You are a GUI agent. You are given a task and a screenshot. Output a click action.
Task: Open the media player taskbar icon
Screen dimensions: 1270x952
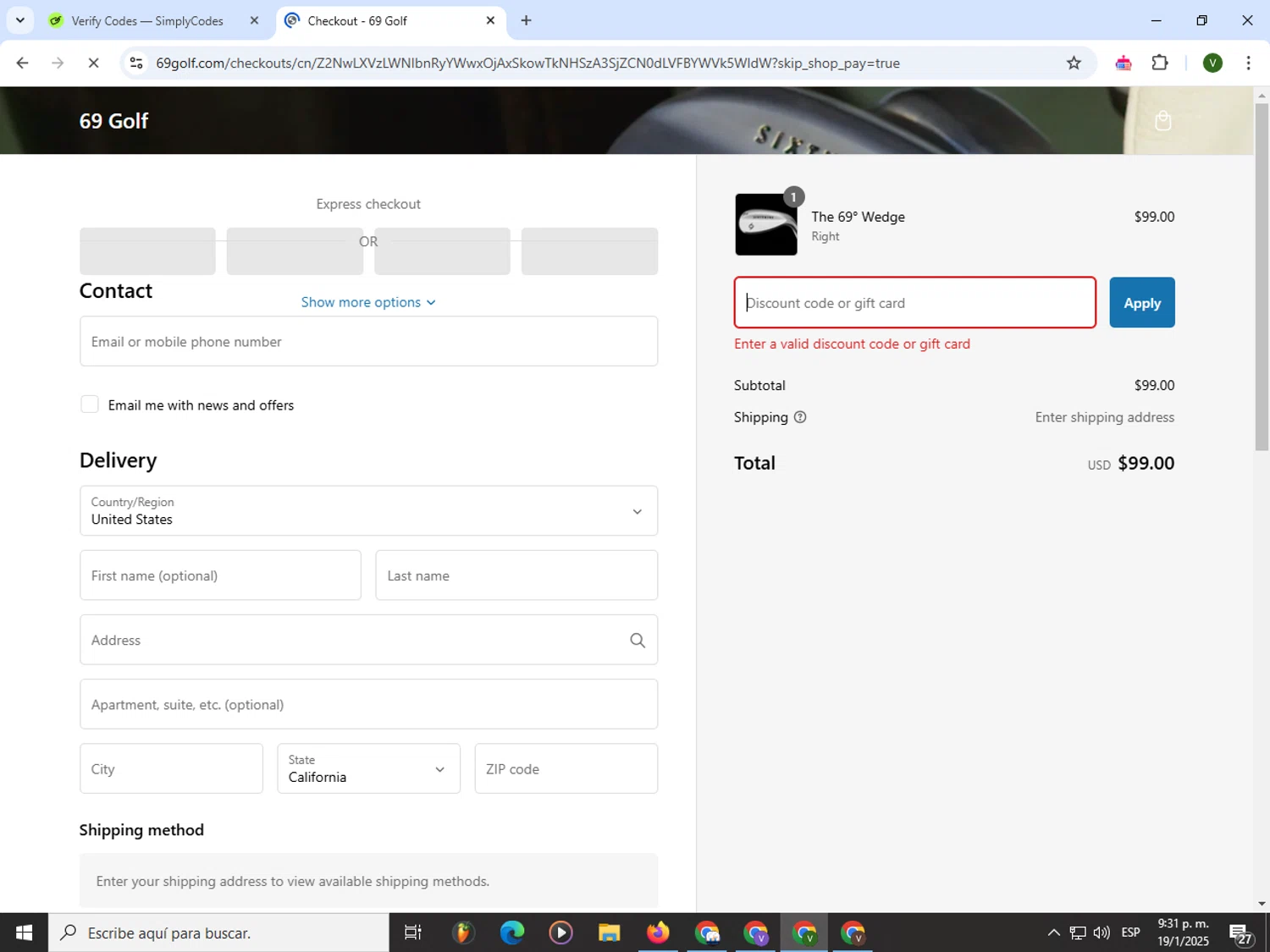point(560,933)
